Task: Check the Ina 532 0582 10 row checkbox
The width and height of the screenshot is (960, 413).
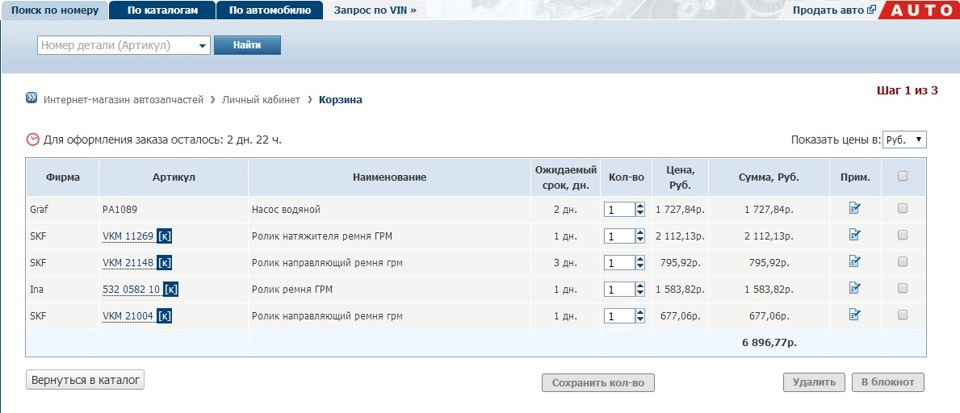Action: coord(902,288)
